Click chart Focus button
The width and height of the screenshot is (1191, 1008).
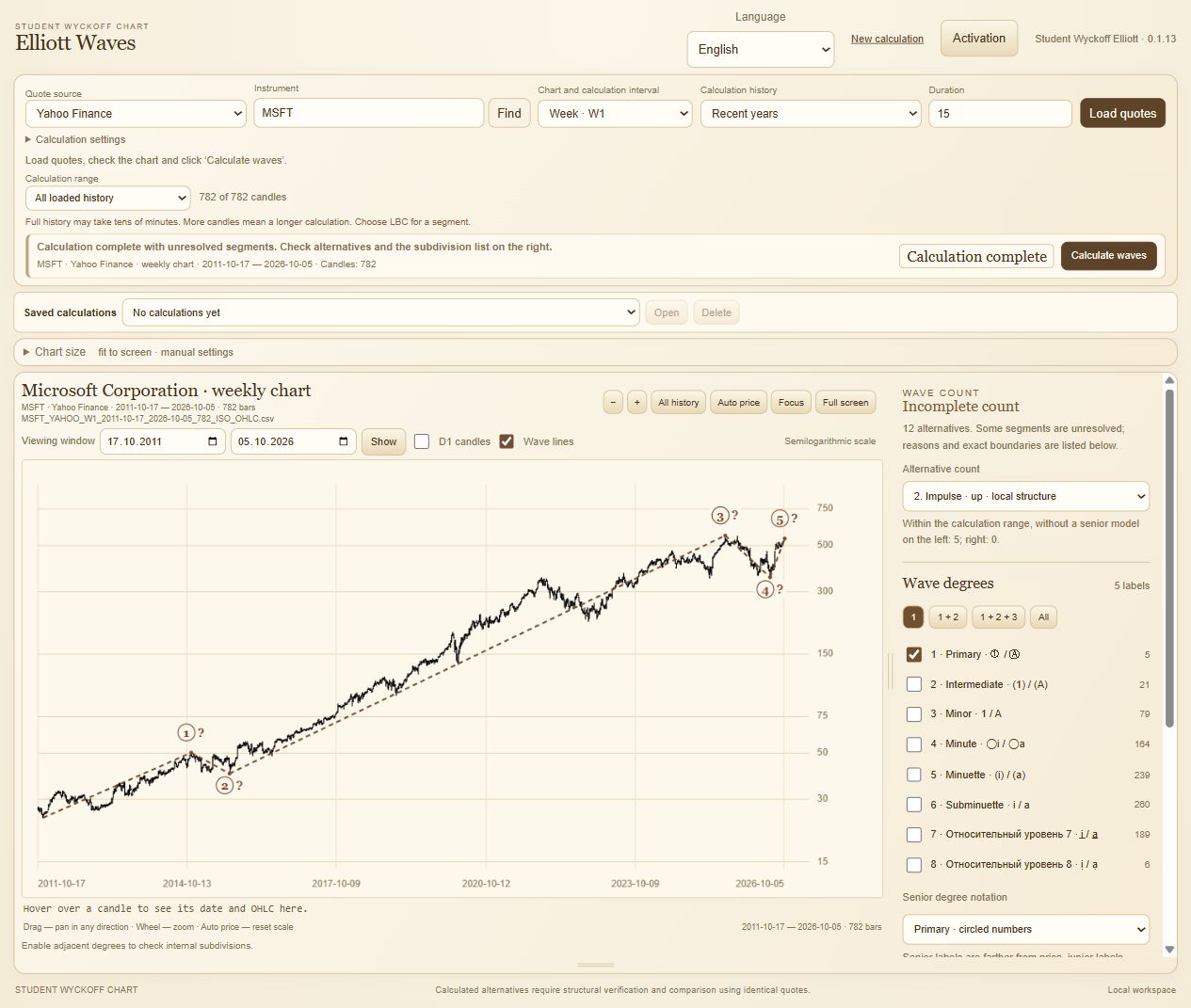click(791, 402)
